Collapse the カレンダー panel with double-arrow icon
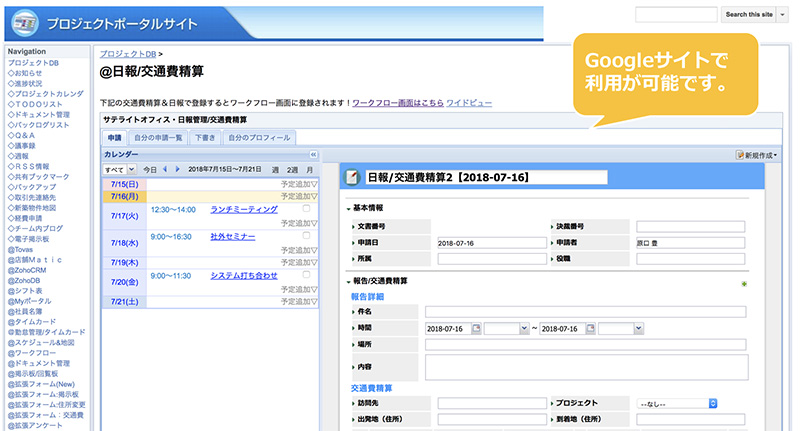Image resolution: width=800 pixels, height=431 pixels. click(x=313, y=154)
